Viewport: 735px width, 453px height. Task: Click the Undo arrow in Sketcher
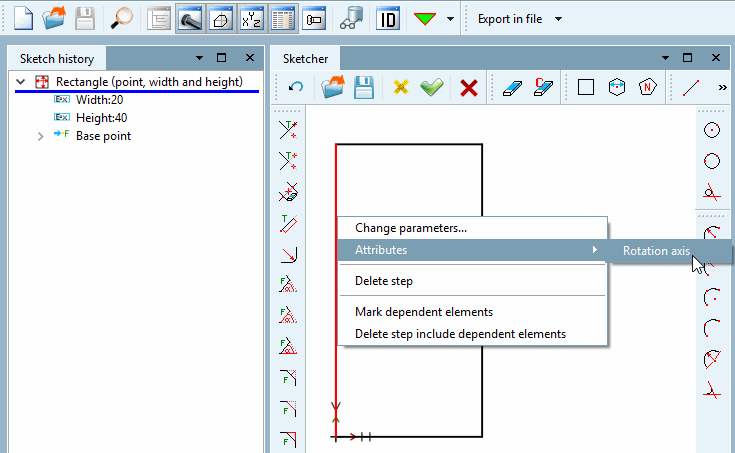point(296,87)
